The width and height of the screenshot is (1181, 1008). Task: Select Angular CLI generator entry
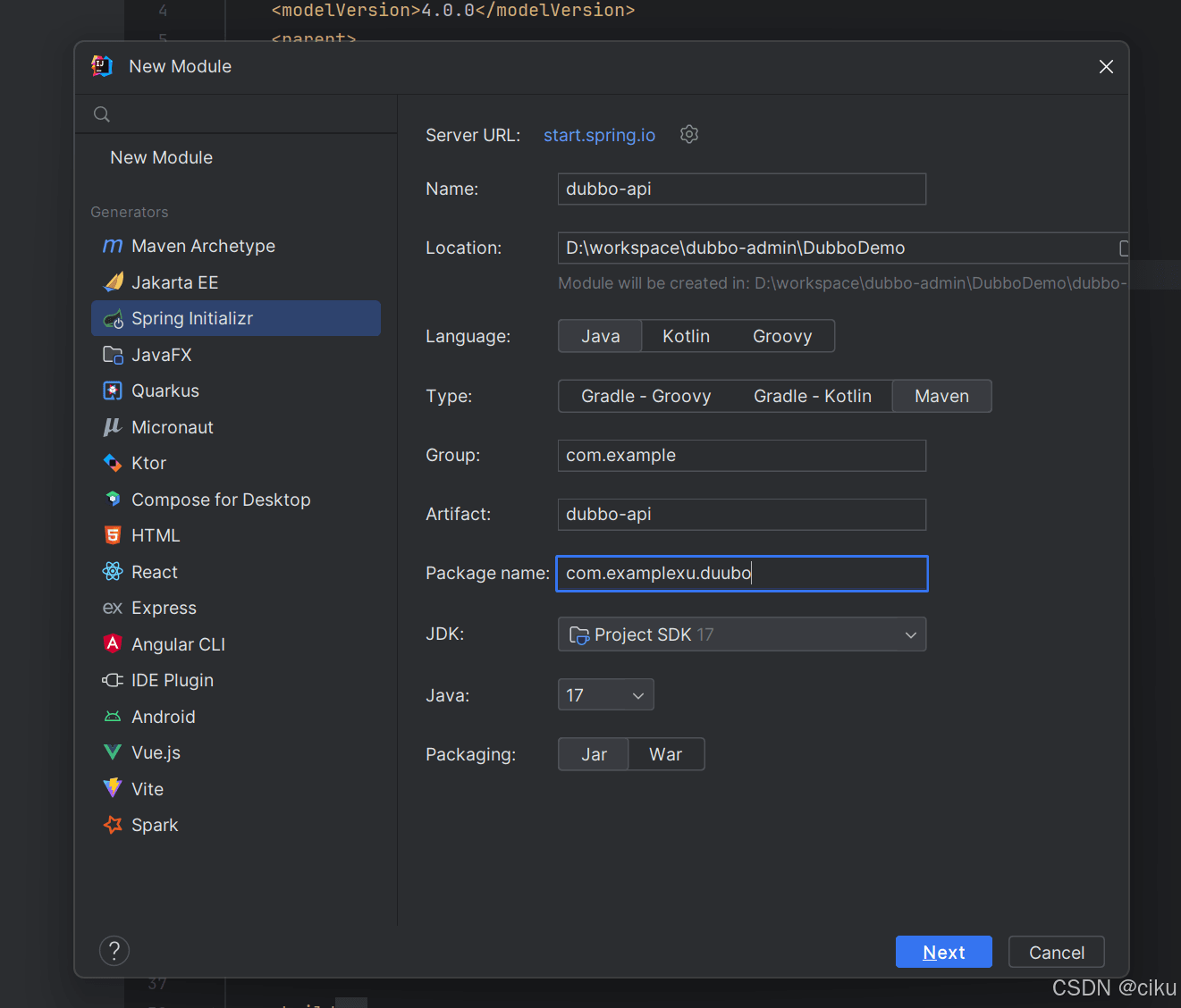(x=236, y=644)
